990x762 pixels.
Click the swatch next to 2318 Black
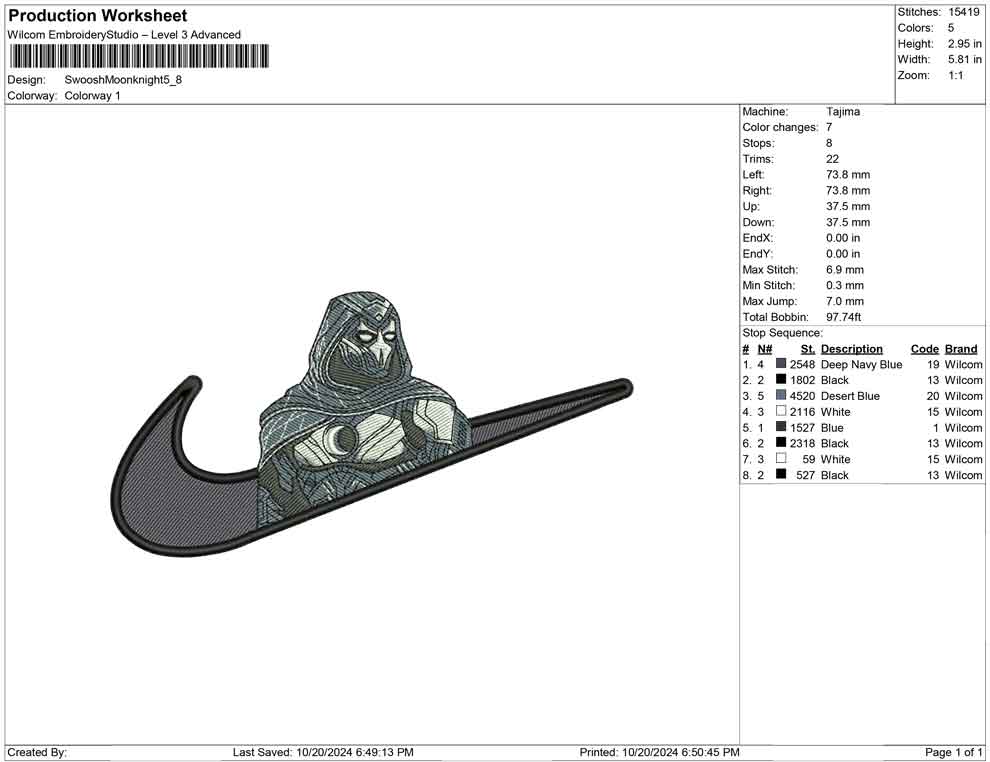coord(781,443)
